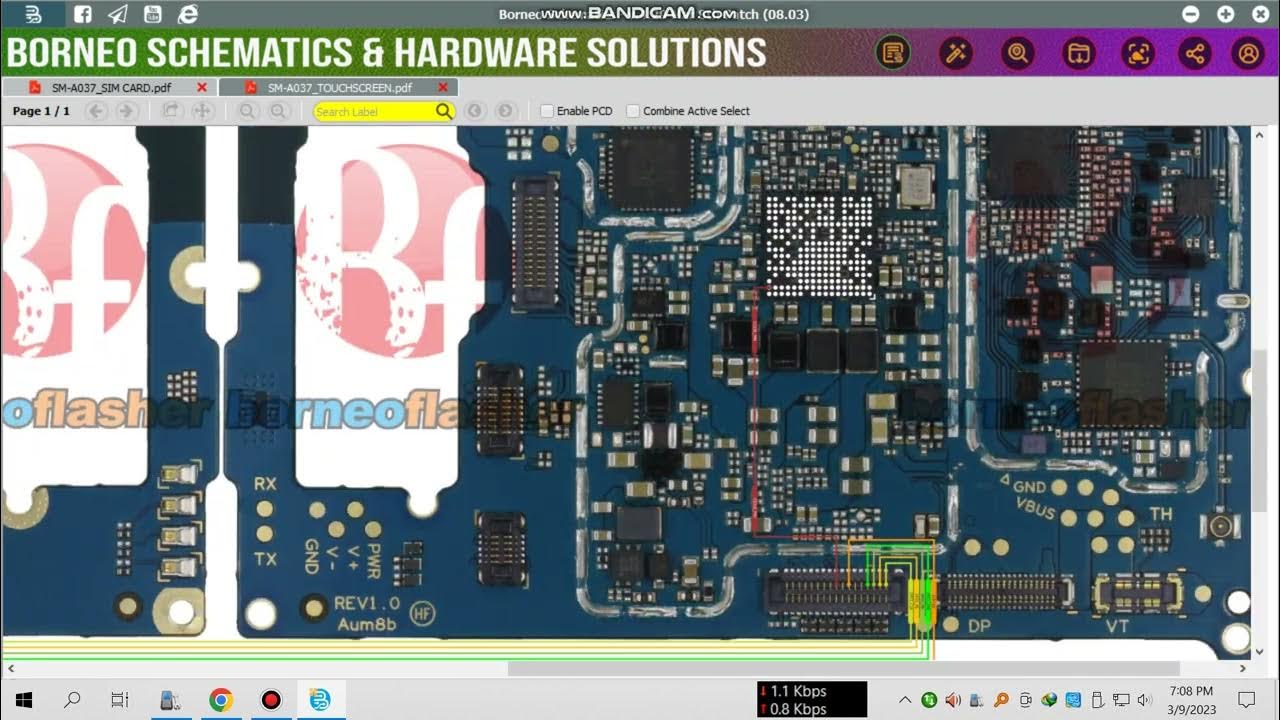Click the rotate page toolbar icon
The image size is (1280, 720).
[x=171, y=111]
